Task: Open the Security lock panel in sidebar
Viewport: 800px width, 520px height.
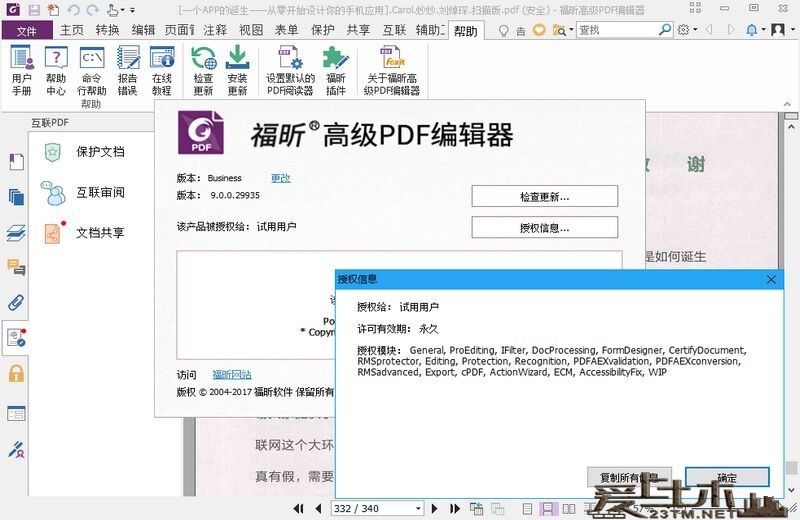Action: click(x=16, y=373)
